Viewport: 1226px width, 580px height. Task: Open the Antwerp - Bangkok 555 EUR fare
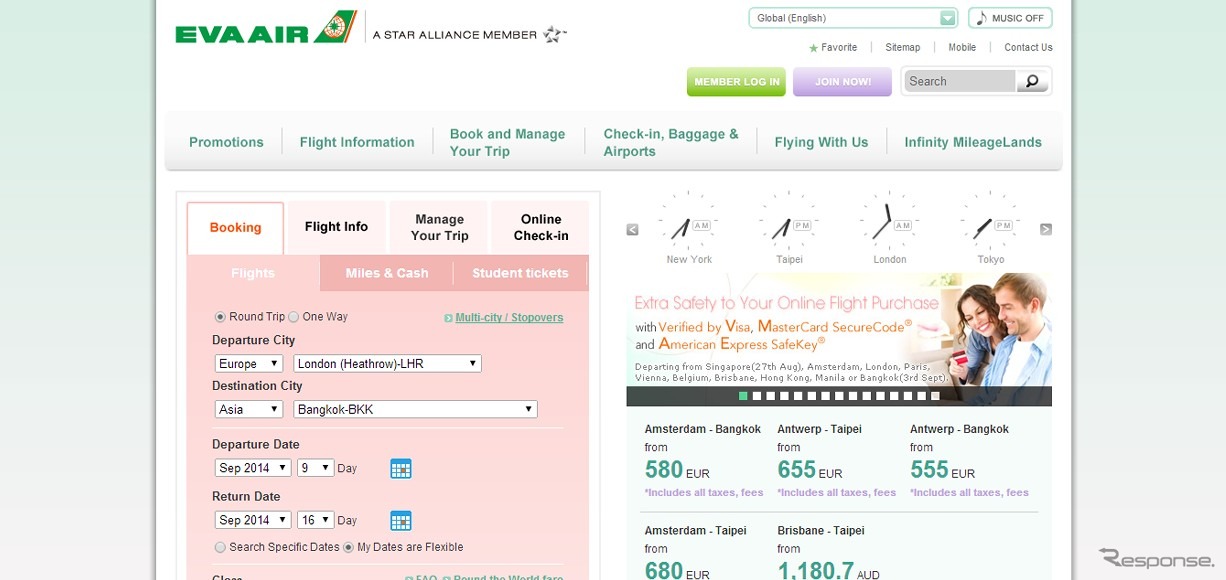[x=969, y=461]
